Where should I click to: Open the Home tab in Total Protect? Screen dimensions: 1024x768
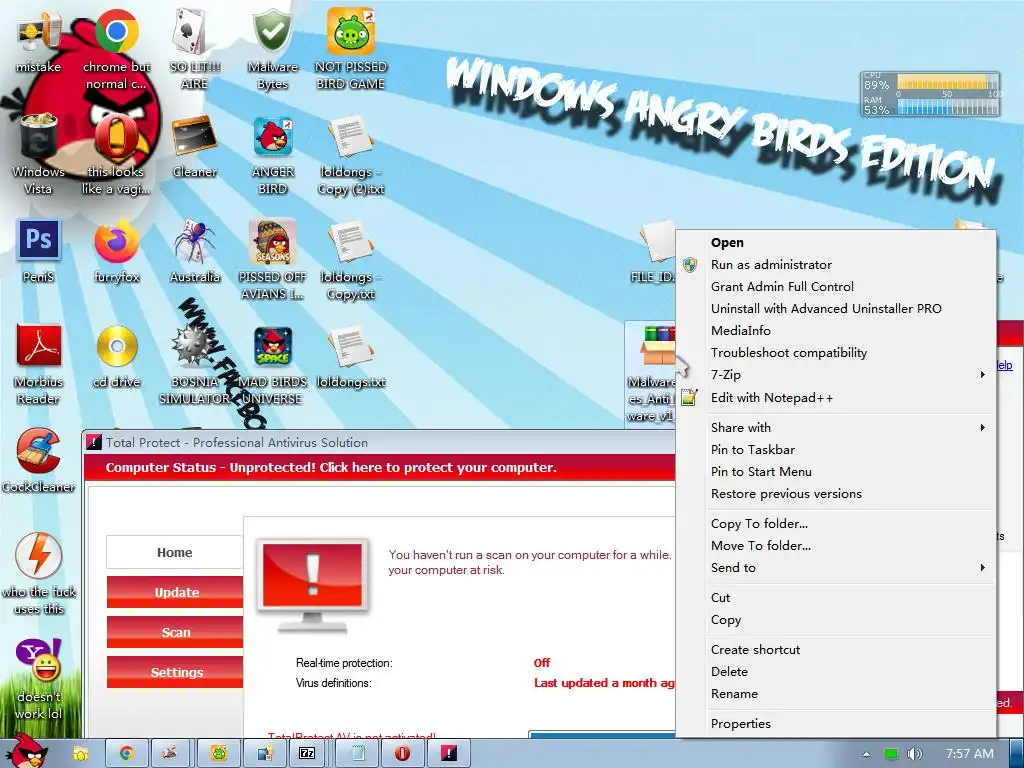[x=174, y=552]
